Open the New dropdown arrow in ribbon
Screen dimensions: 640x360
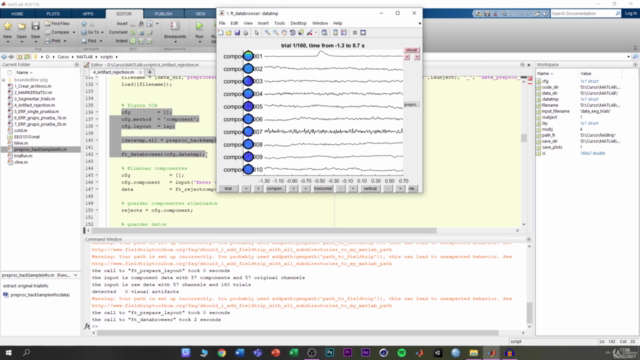pos(7,42)
